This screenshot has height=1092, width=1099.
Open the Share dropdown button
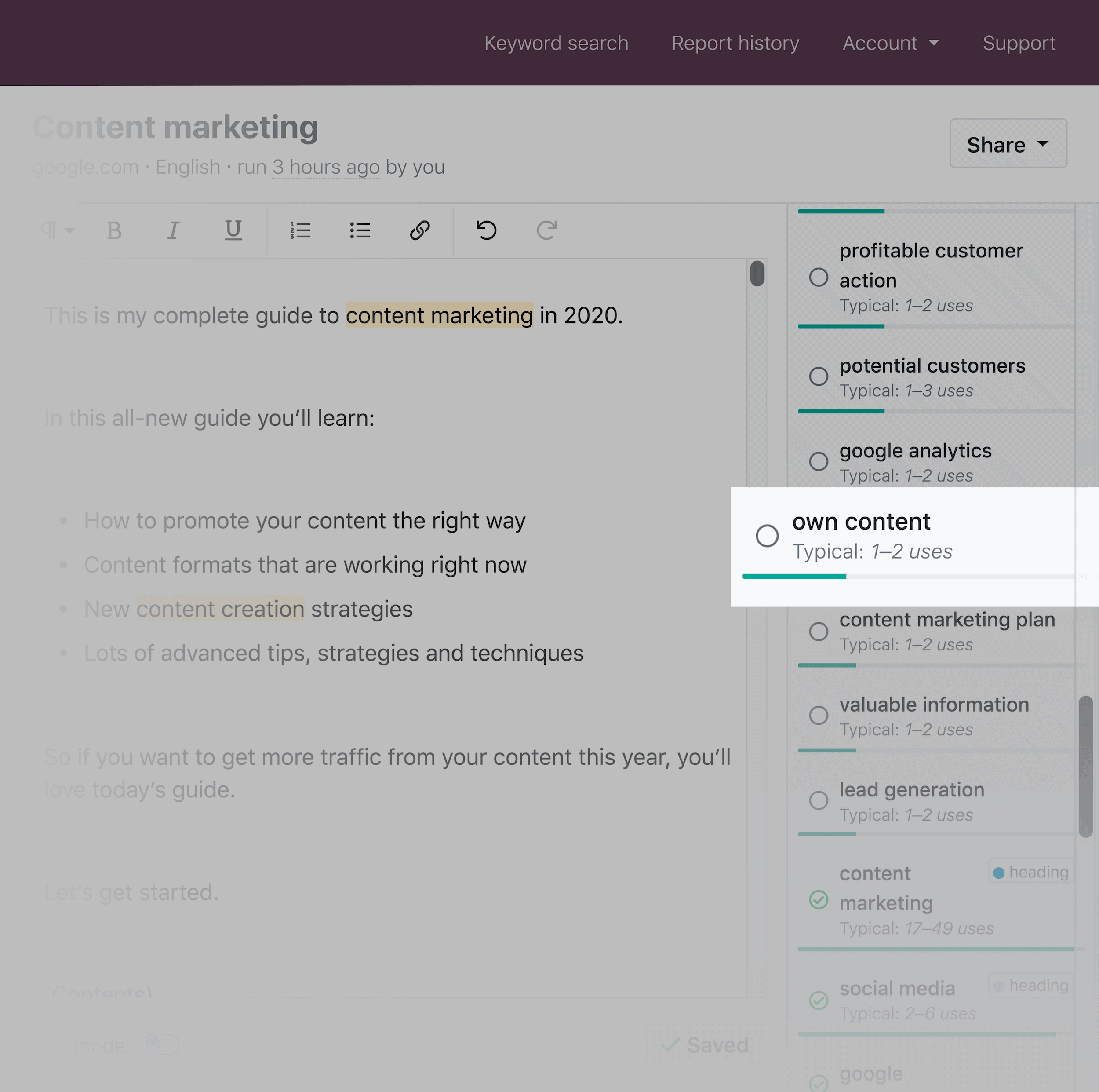[1008, 143]
